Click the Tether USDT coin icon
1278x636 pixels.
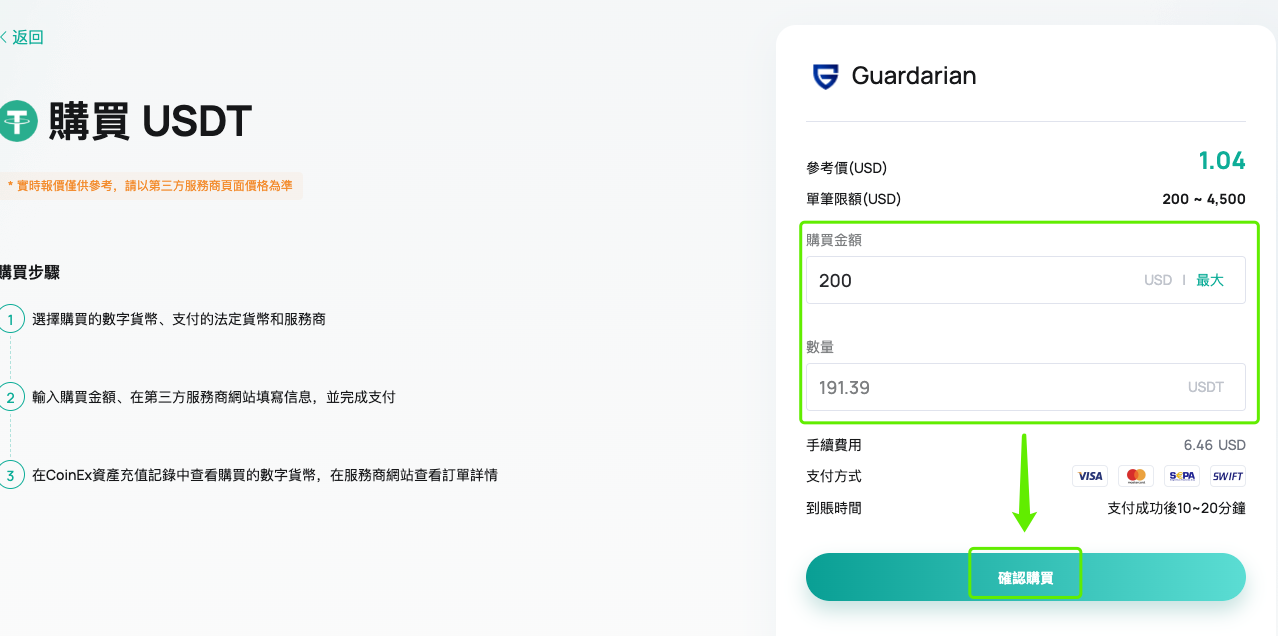pos(17,121)
